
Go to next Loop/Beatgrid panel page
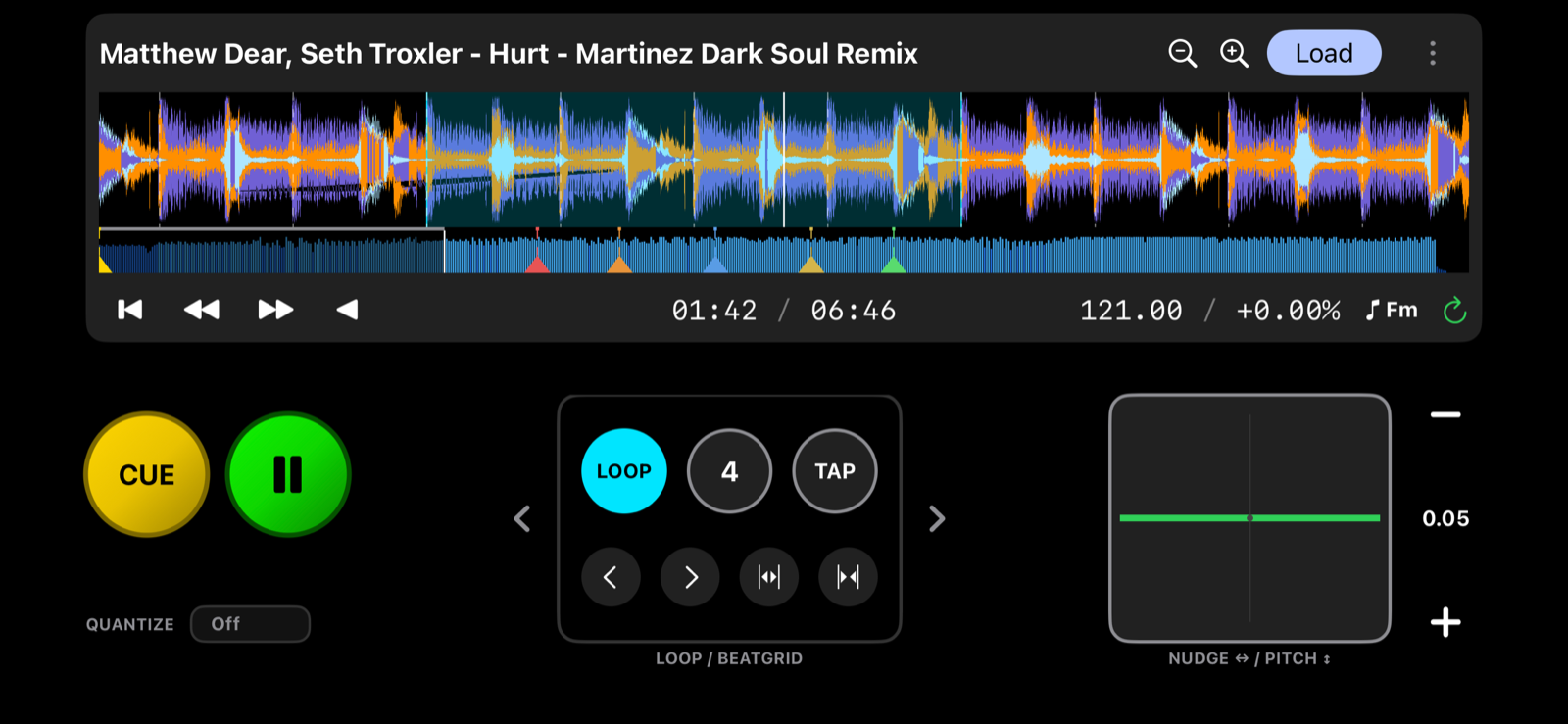(937, 518)
